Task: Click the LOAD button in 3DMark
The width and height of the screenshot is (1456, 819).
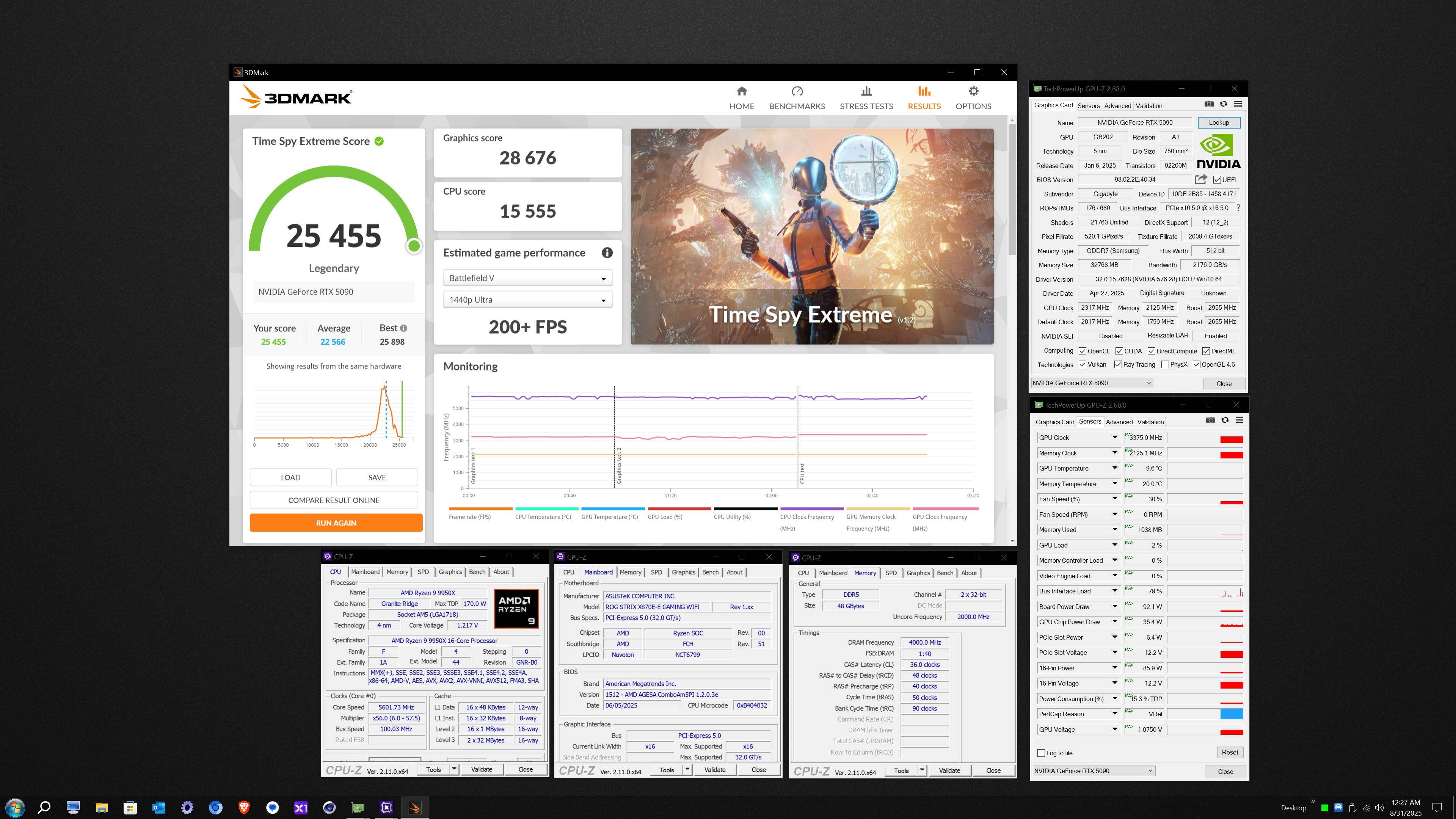Action: point(290,478)
